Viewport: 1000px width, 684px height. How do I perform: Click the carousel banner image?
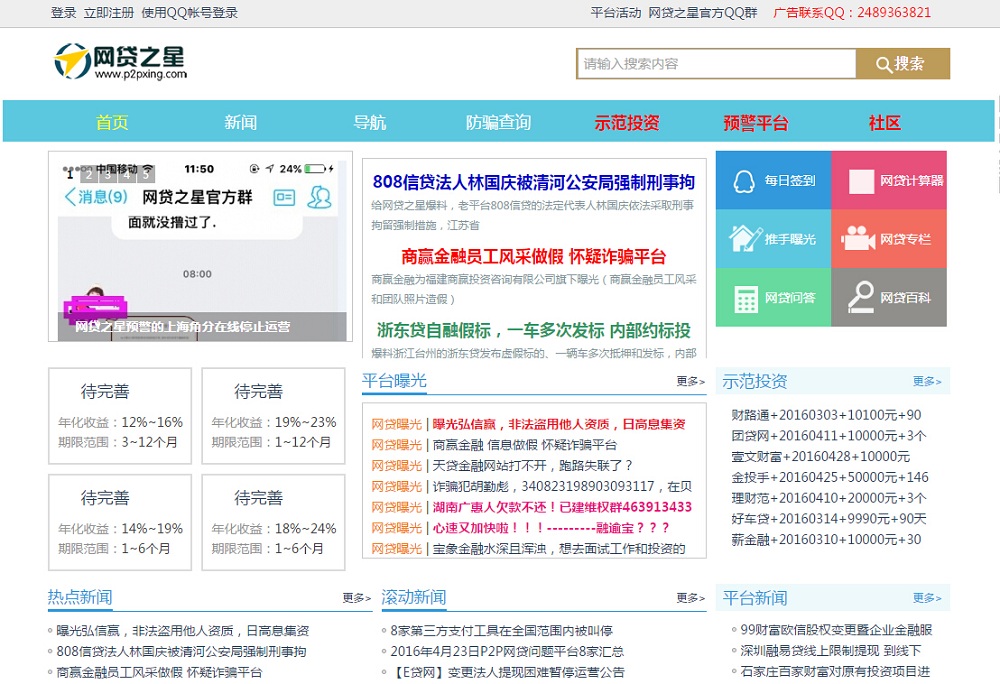coord(202,251)
